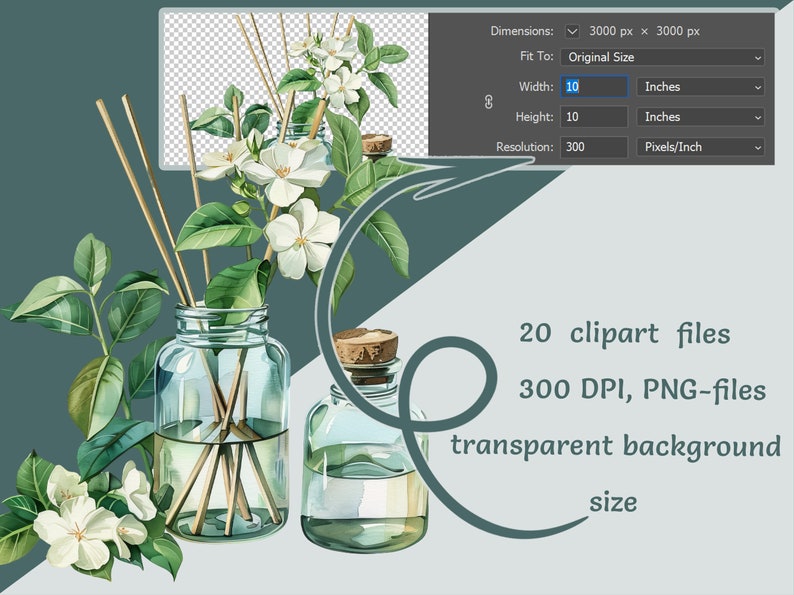794x595 pixels.
Task: Click the 'transparent background' text
Action: [x=615, y=446]
